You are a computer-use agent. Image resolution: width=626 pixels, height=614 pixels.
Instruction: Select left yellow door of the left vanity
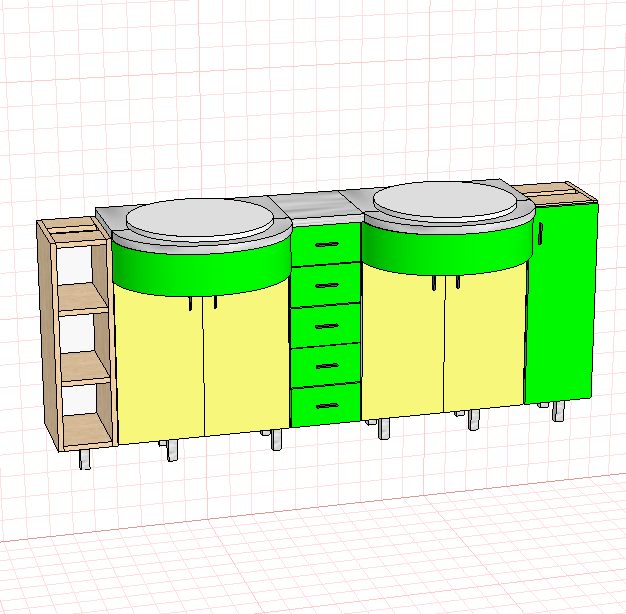click(x=160, y=367)
